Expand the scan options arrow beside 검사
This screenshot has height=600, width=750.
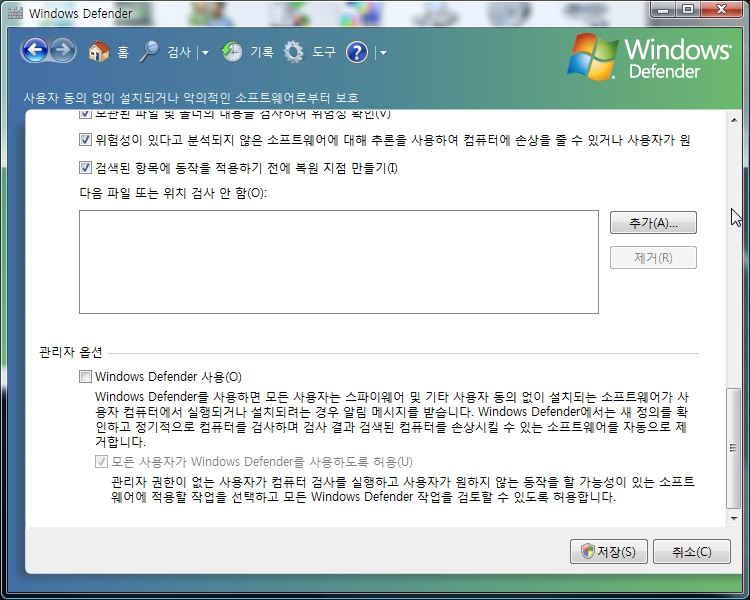(204, 53)
